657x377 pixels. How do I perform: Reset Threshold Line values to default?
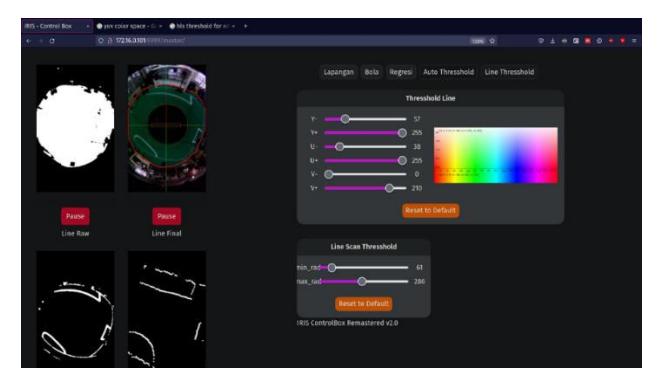click(x=430, y=210)
